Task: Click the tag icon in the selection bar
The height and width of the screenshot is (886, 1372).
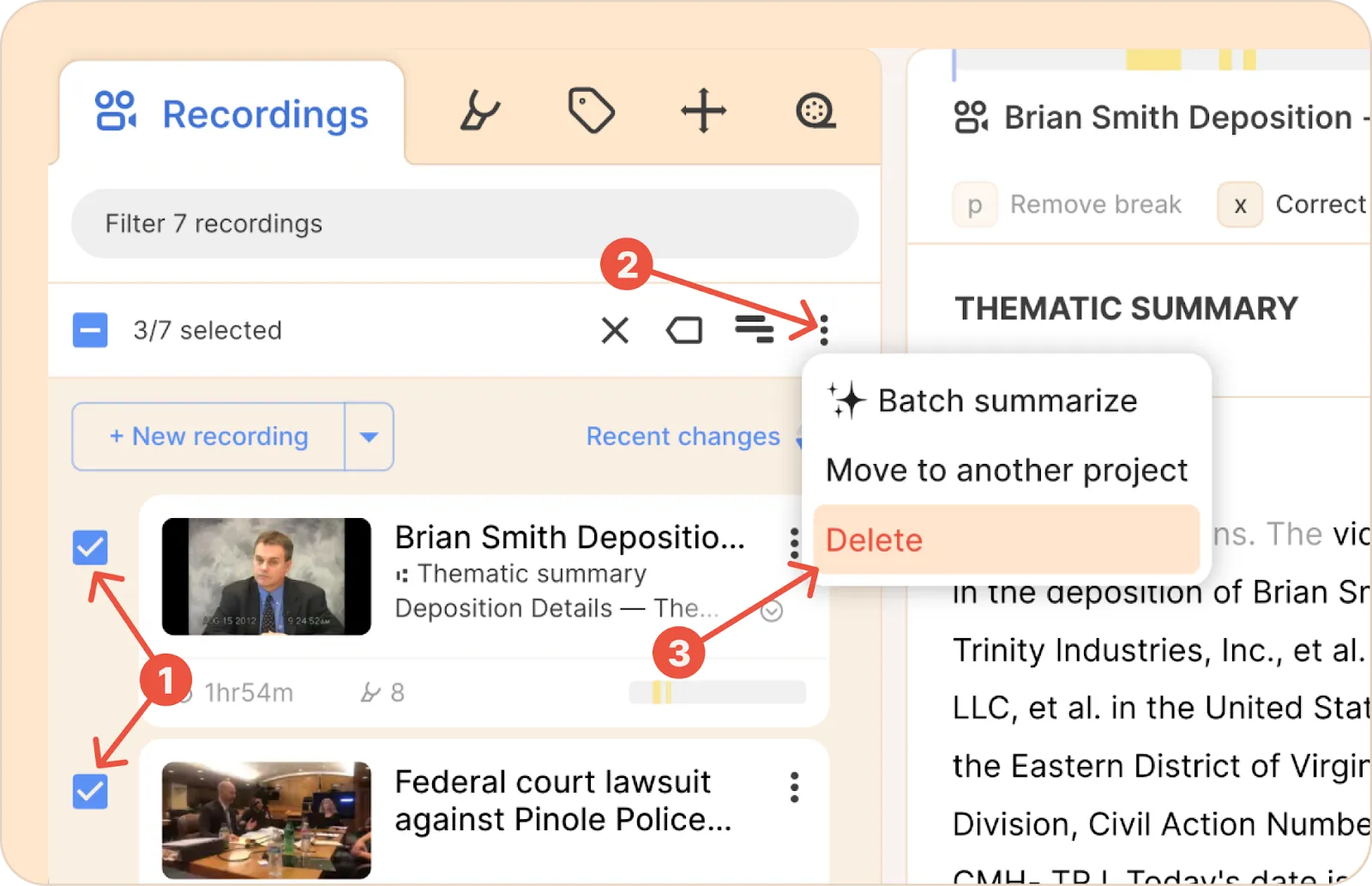Action: (x=684, y=330)
